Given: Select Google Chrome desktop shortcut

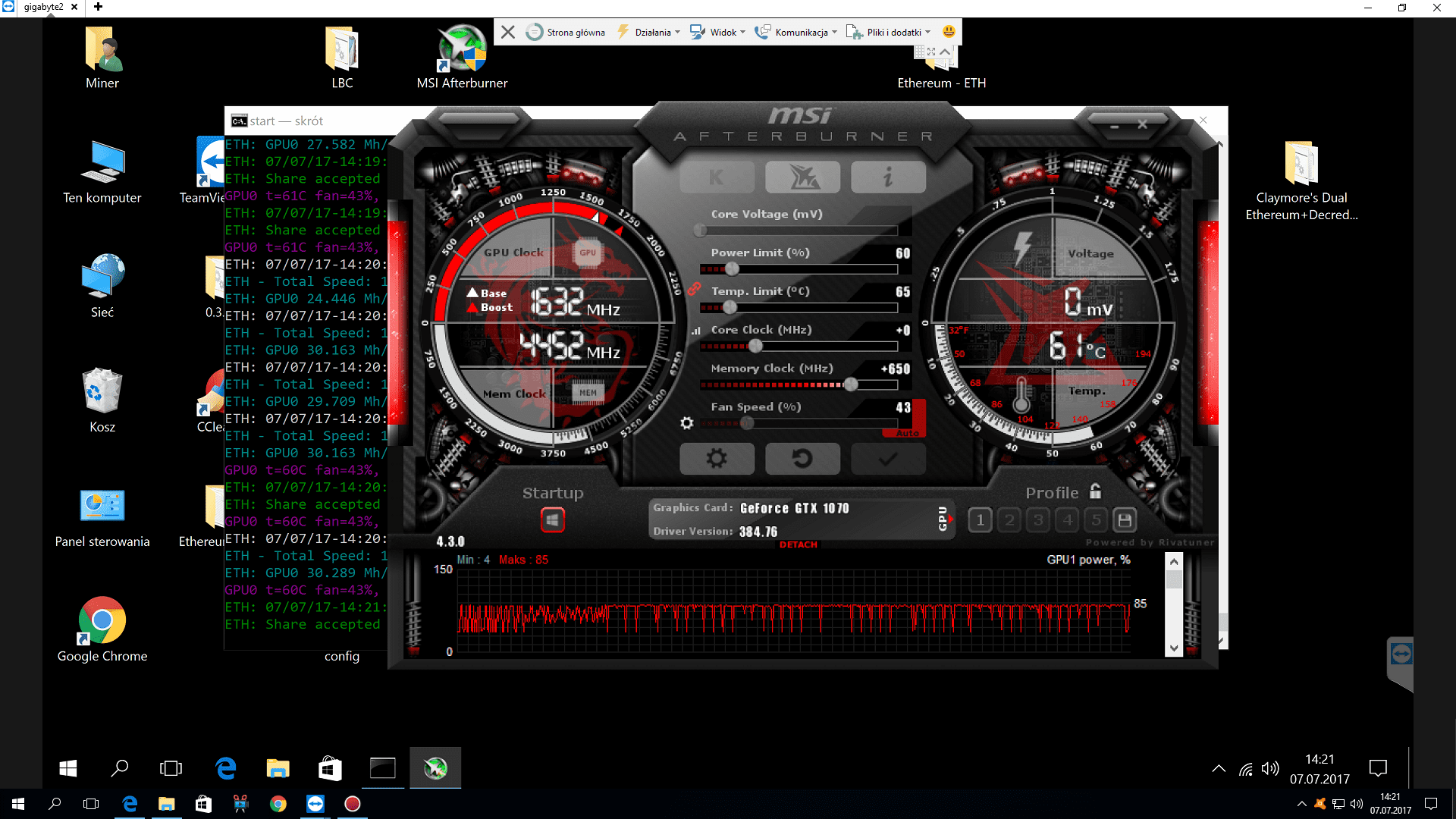Looking at the screenshot, I should (x=102, y=629).
